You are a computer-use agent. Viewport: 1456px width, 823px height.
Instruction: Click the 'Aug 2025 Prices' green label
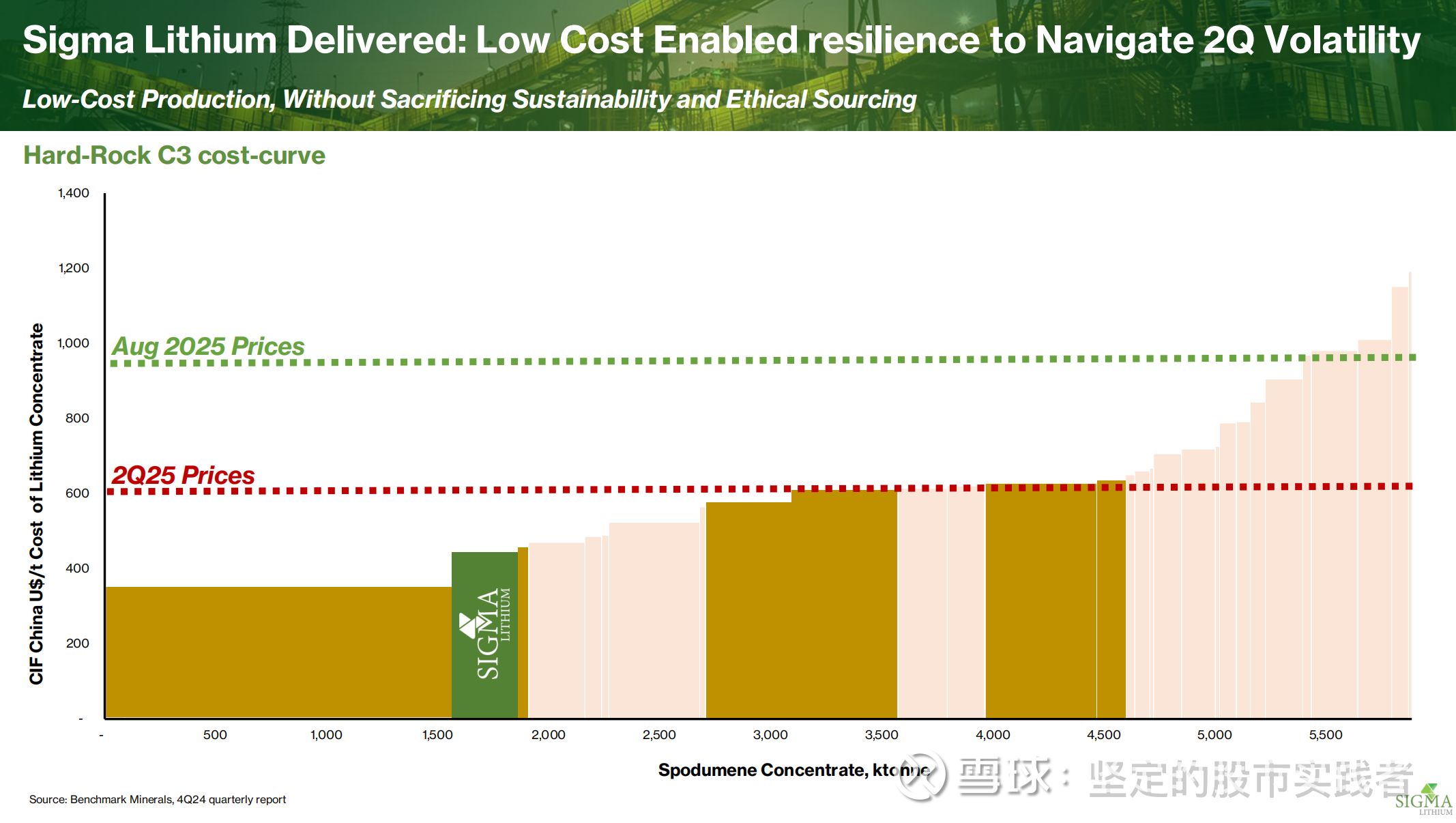click(208, 346)
